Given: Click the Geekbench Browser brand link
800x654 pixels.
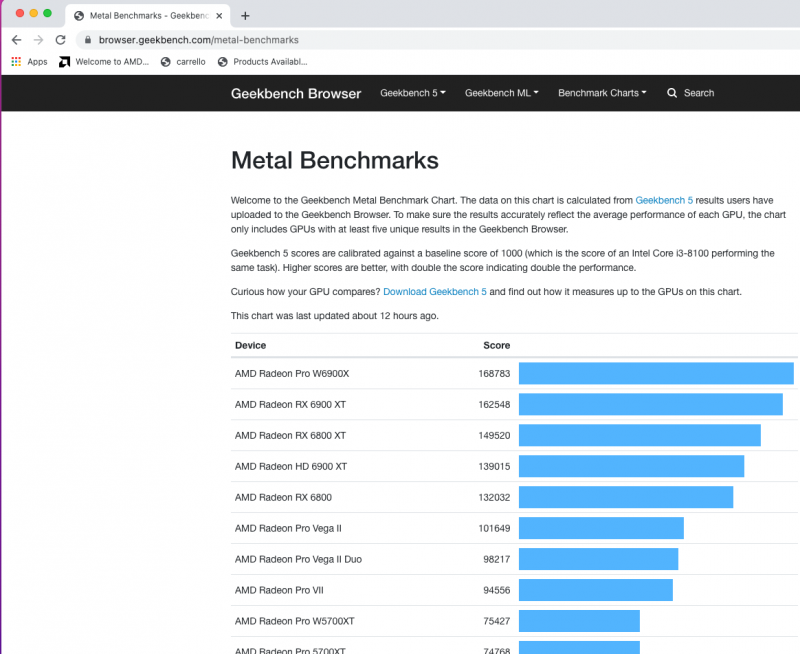Looking at the screenshot, I should [x=296, y=93].
